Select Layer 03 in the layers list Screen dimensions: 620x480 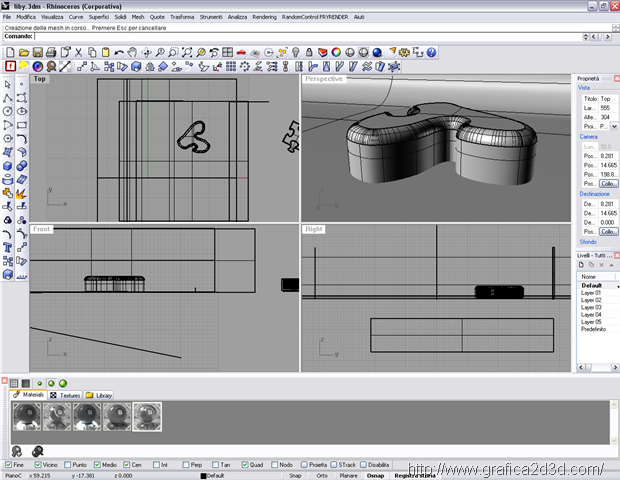point(591,307)
